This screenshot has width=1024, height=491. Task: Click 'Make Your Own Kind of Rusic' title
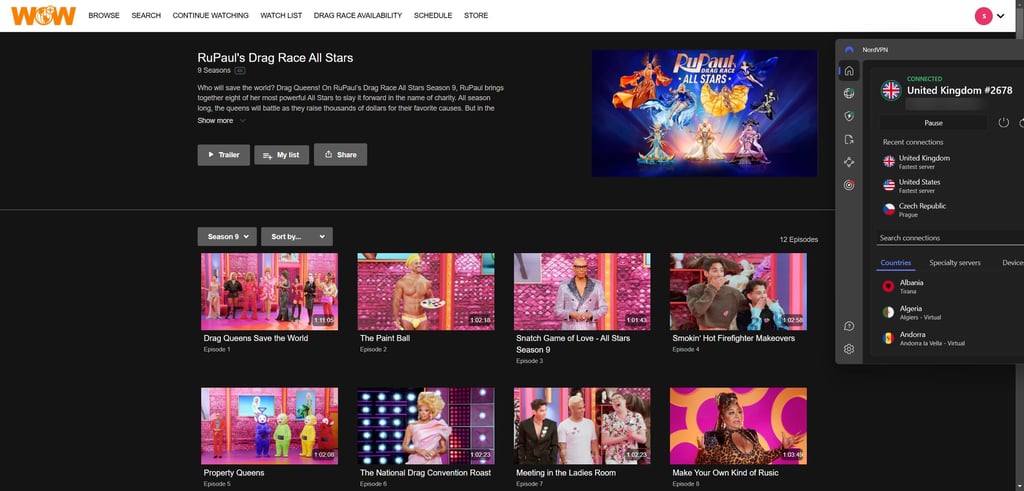click(x=725, y=473)
